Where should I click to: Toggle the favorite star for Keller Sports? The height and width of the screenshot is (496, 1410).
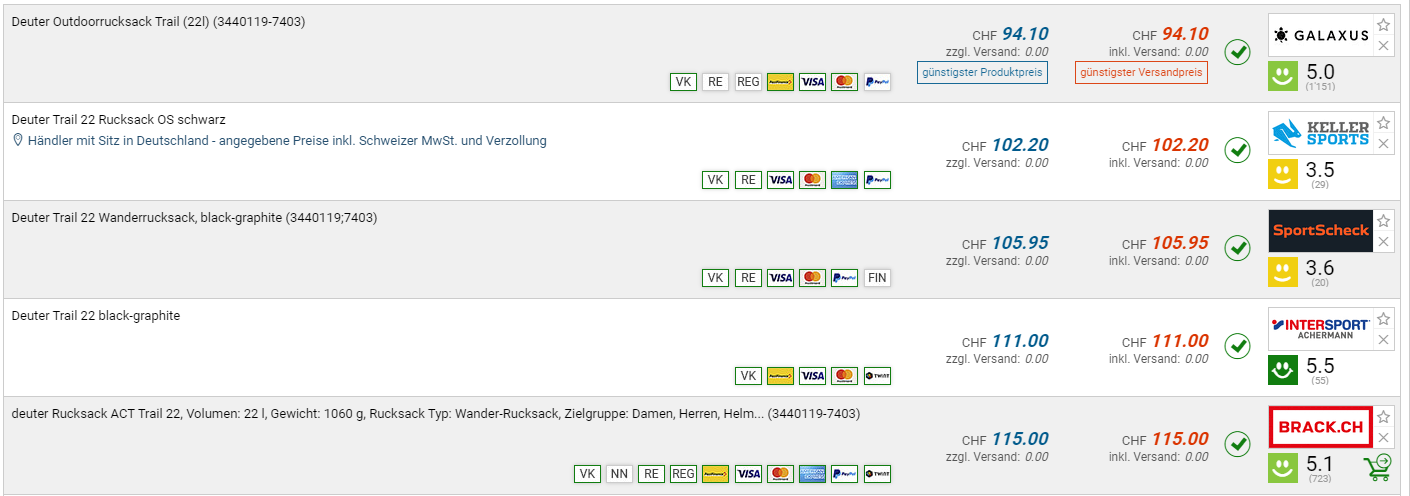click(1383, 123)
